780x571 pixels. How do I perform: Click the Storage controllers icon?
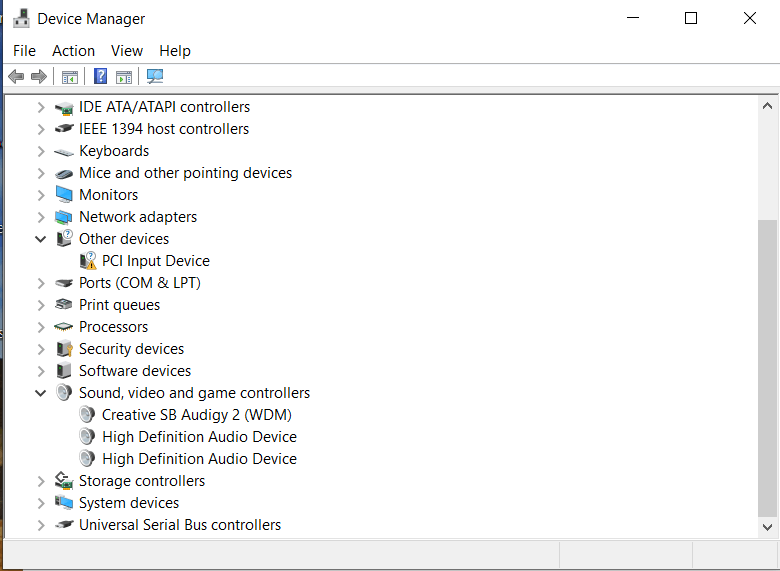(x=64, y=480)
